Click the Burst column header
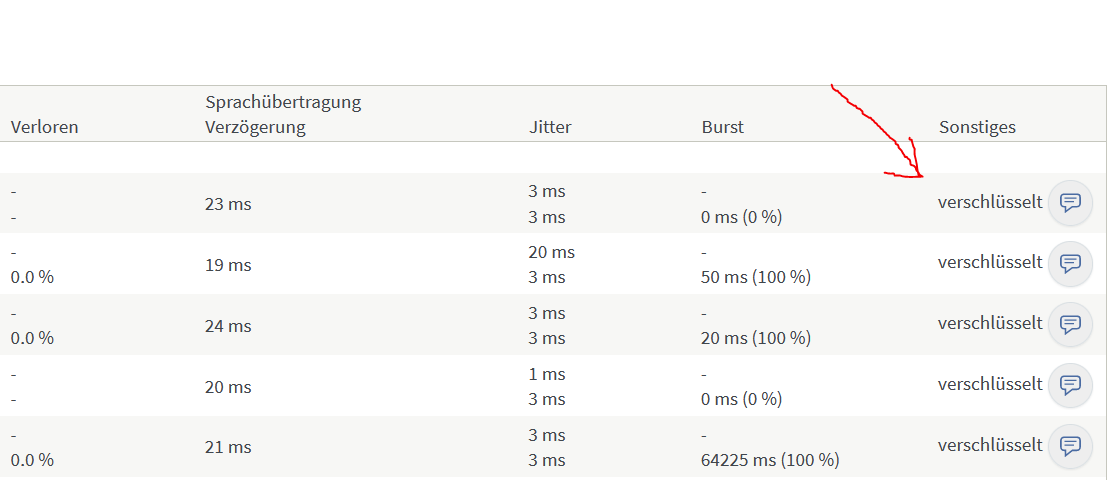Screen dimensions: 1112x480 coord(722,127)
